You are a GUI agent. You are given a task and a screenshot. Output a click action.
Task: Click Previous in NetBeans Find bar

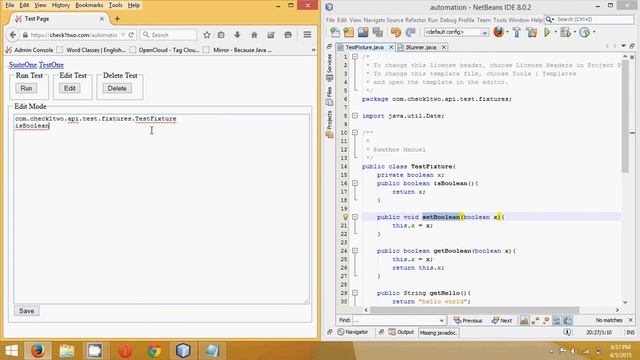468,320
